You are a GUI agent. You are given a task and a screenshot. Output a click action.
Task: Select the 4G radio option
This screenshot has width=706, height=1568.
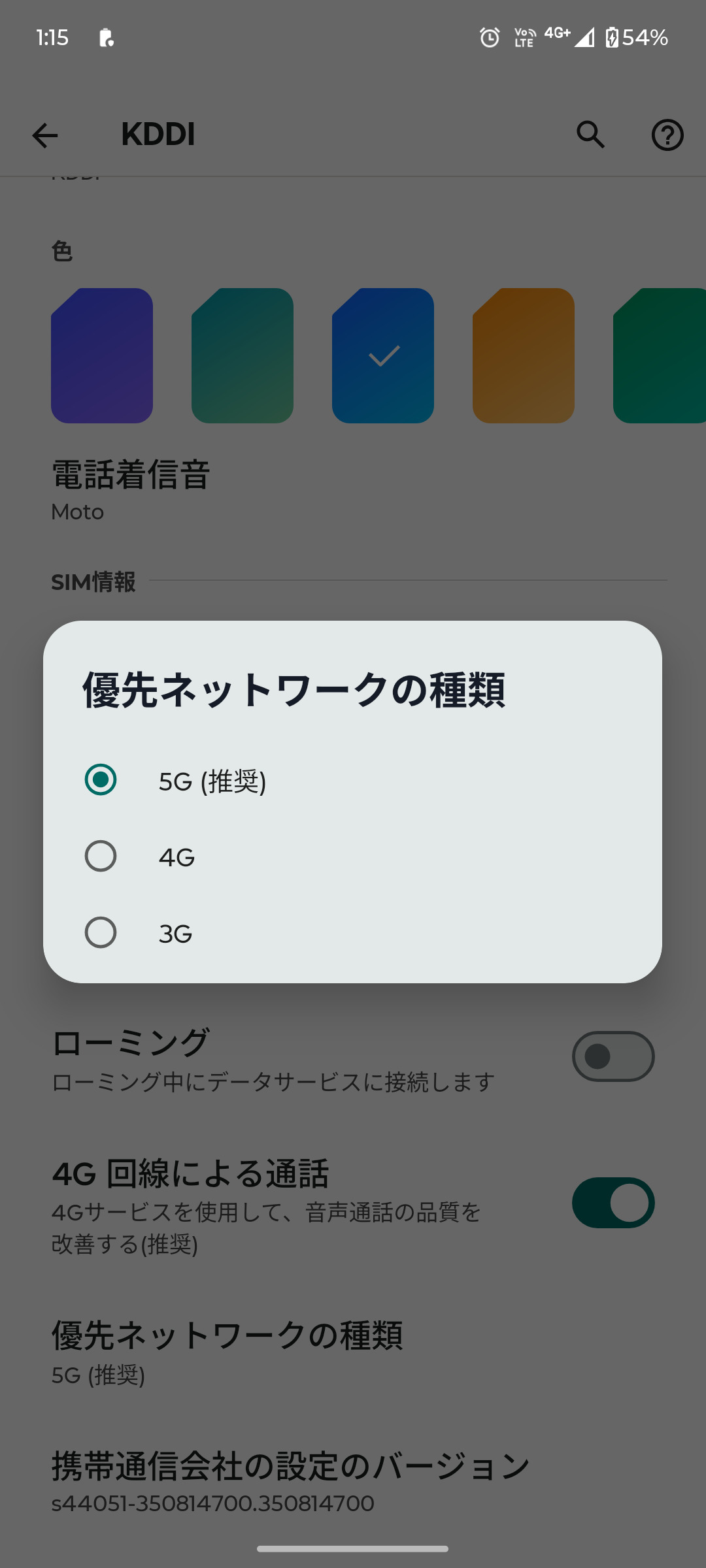coord(101,857)
